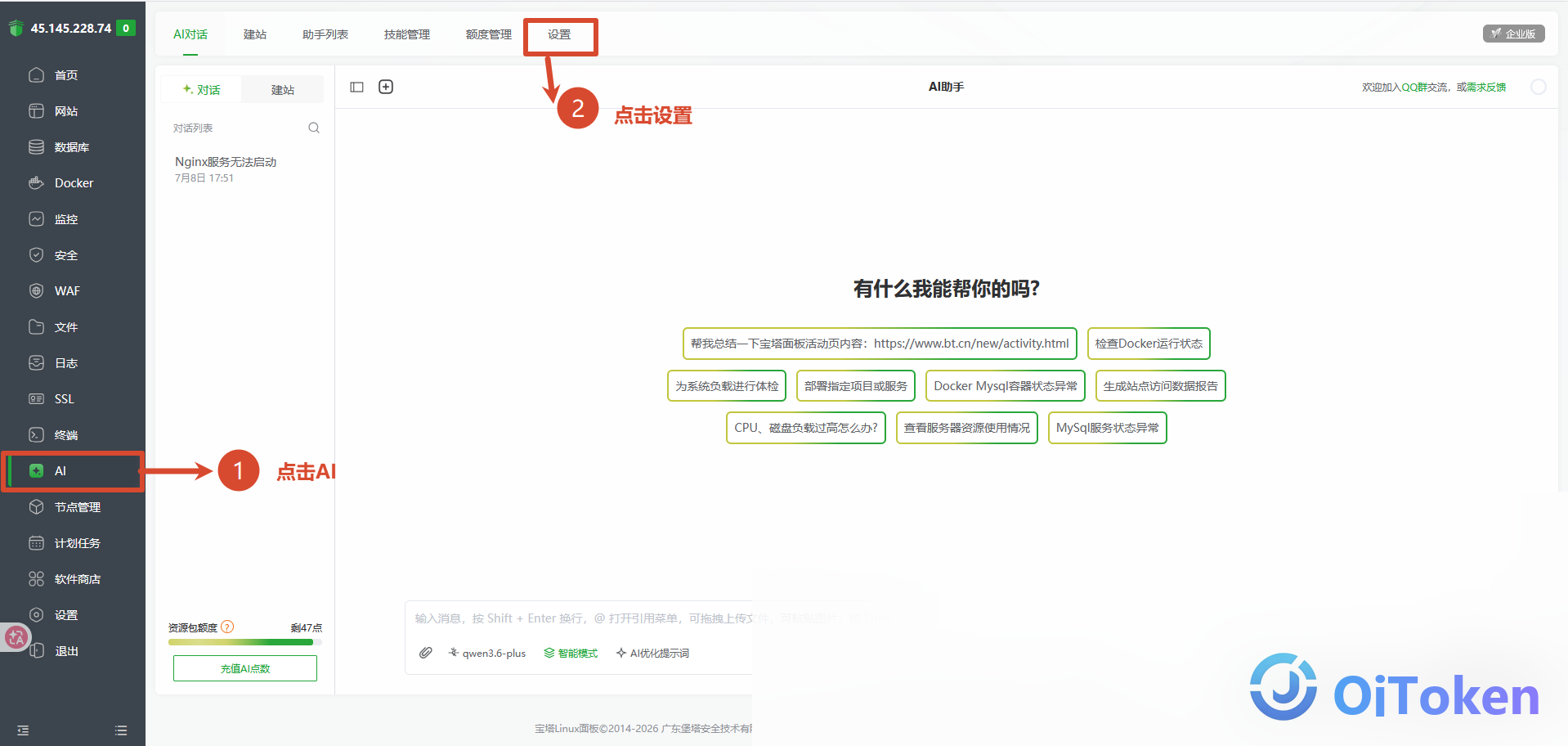This screenshot has width=1568, height=746.
Task: Attach a file with paperclip icon
Action: (426, 653)
